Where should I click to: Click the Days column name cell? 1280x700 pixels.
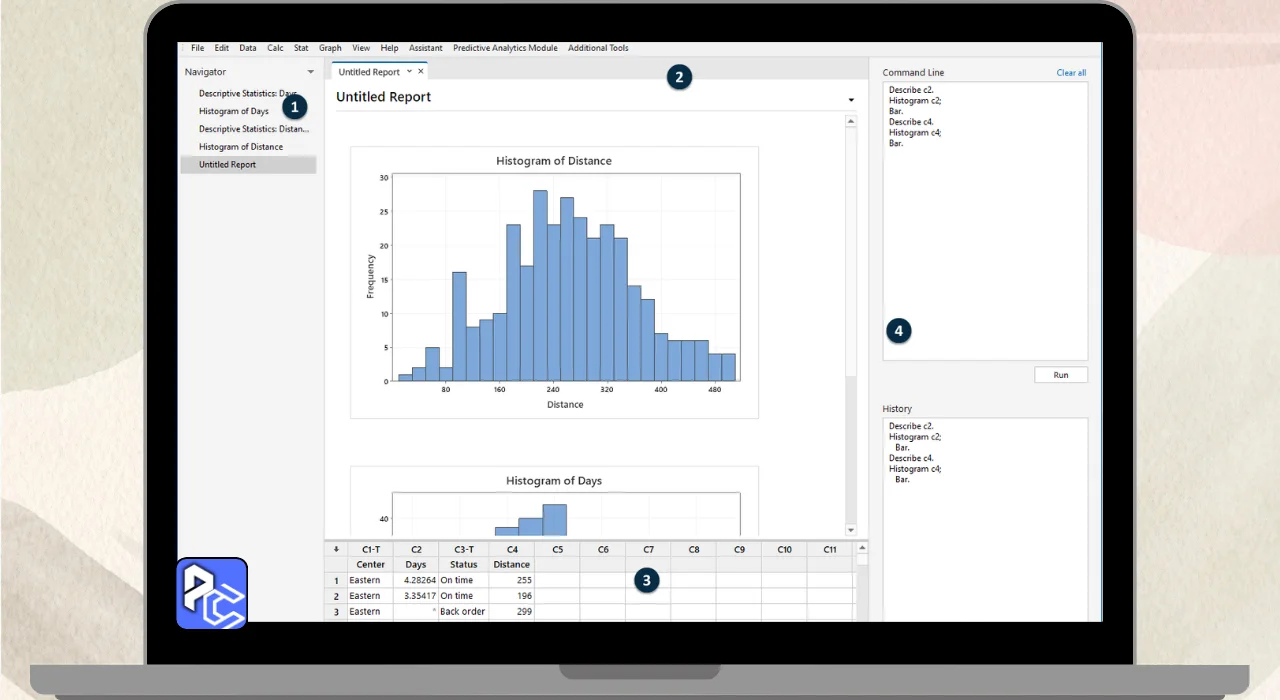pos(416,564)
